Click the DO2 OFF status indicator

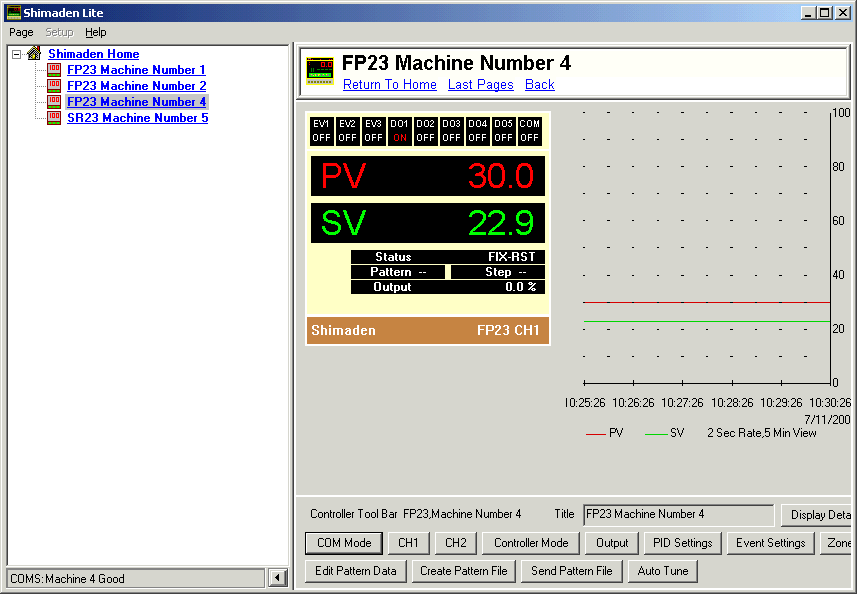(x=425, y=131)
